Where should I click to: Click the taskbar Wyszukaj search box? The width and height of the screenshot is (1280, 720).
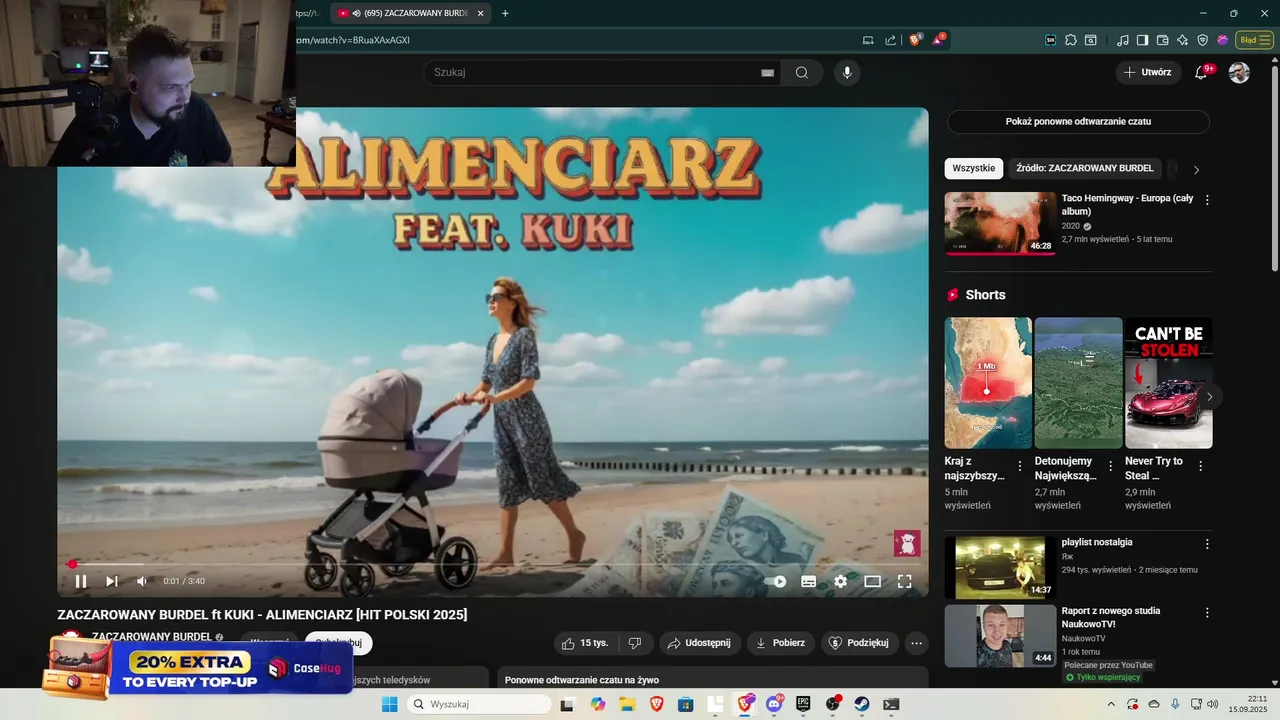479,704
